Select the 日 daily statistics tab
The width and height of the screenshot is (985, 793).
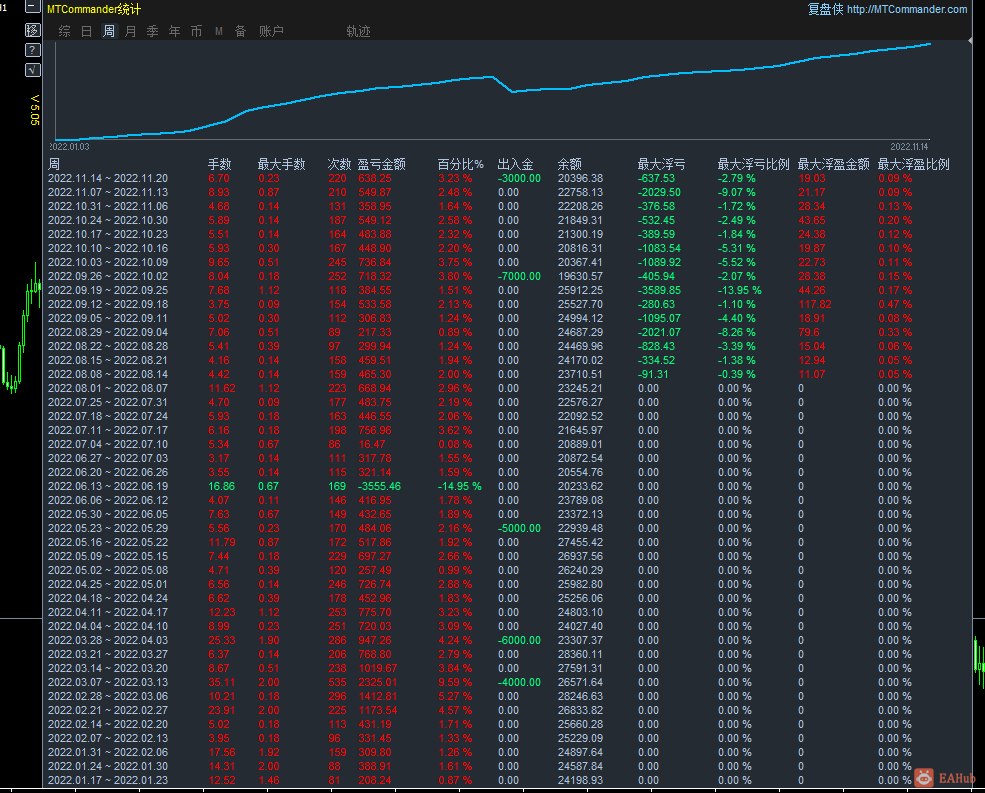pyautogui.click(x=86, y=32)
